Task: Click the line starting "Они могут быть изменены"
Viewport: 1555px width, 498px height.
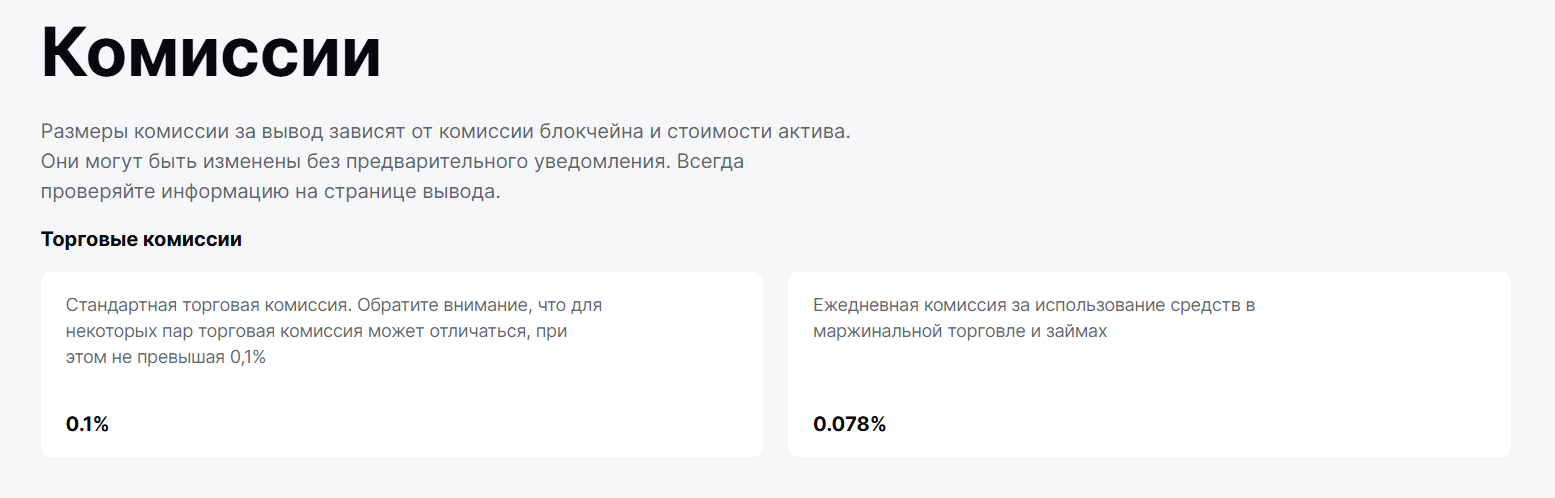Action: 392,162
